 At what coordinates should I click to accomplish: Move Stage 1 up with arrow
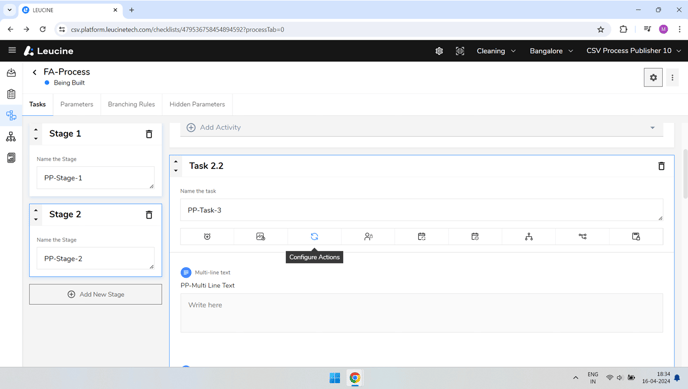[x=36, y=130]
